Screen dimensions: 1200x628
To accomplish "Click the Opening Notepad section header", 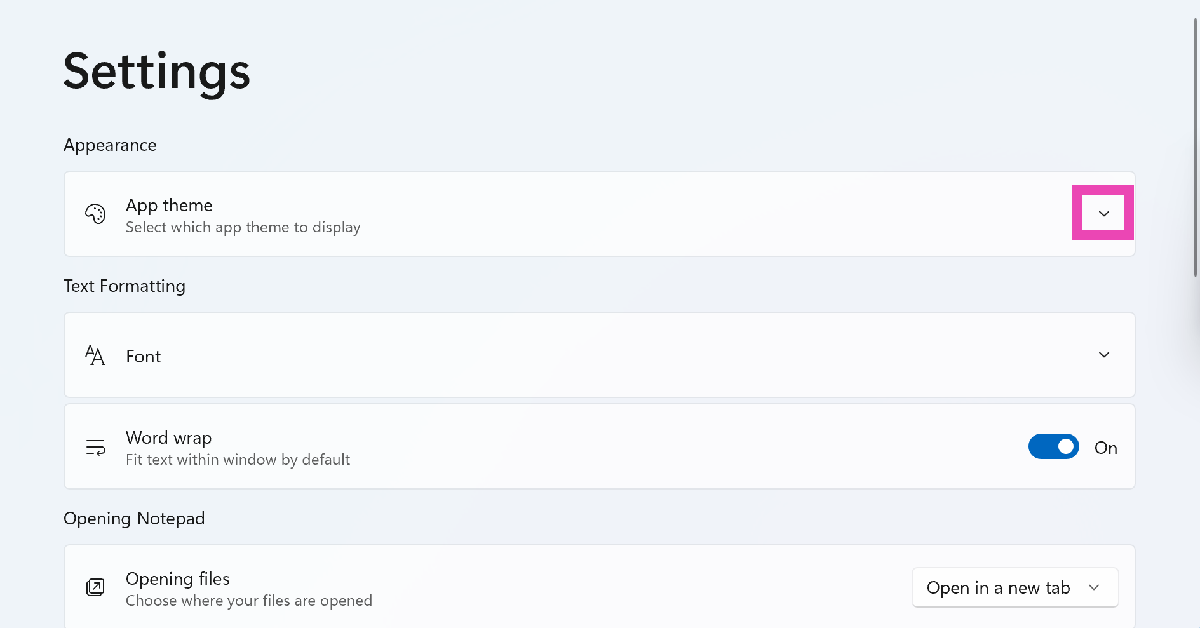I will click(x=134, y=518).
